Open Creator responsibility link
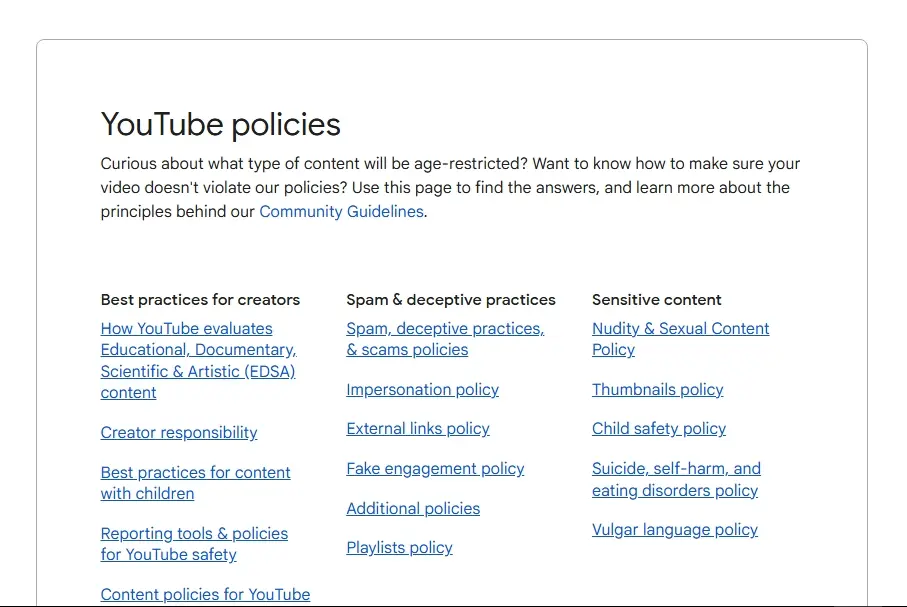 pos(179,433)
